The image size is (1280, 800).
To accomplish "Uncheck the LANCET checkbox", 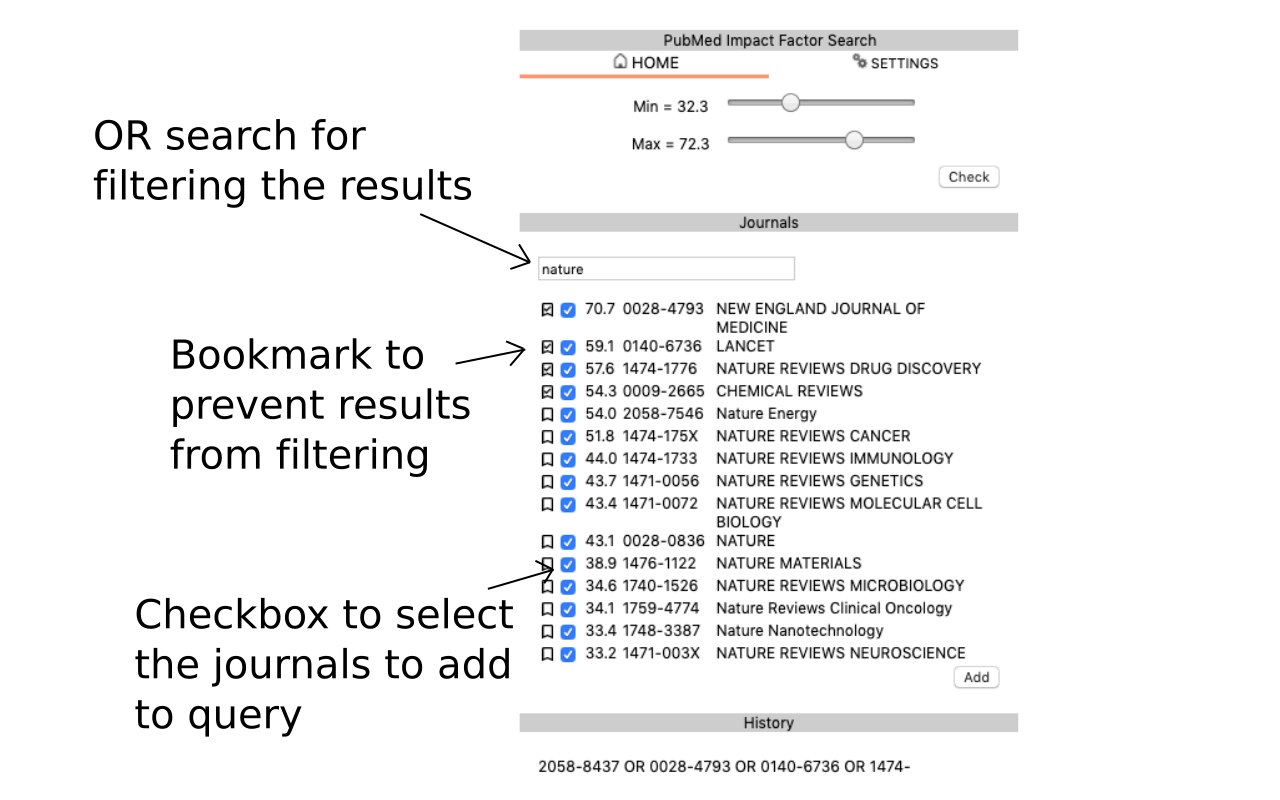I will click(568, 347).
